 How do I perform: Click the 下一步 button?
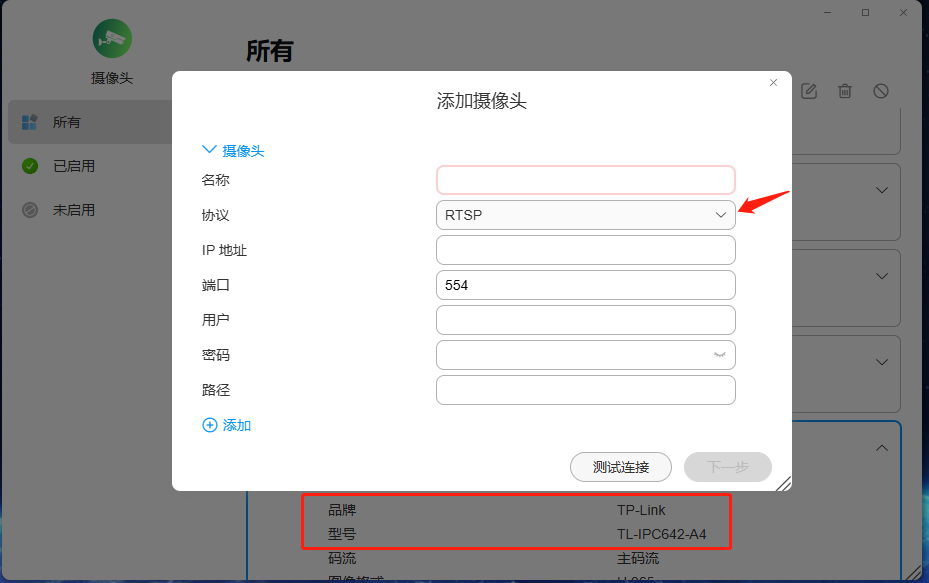click(728, 467)
